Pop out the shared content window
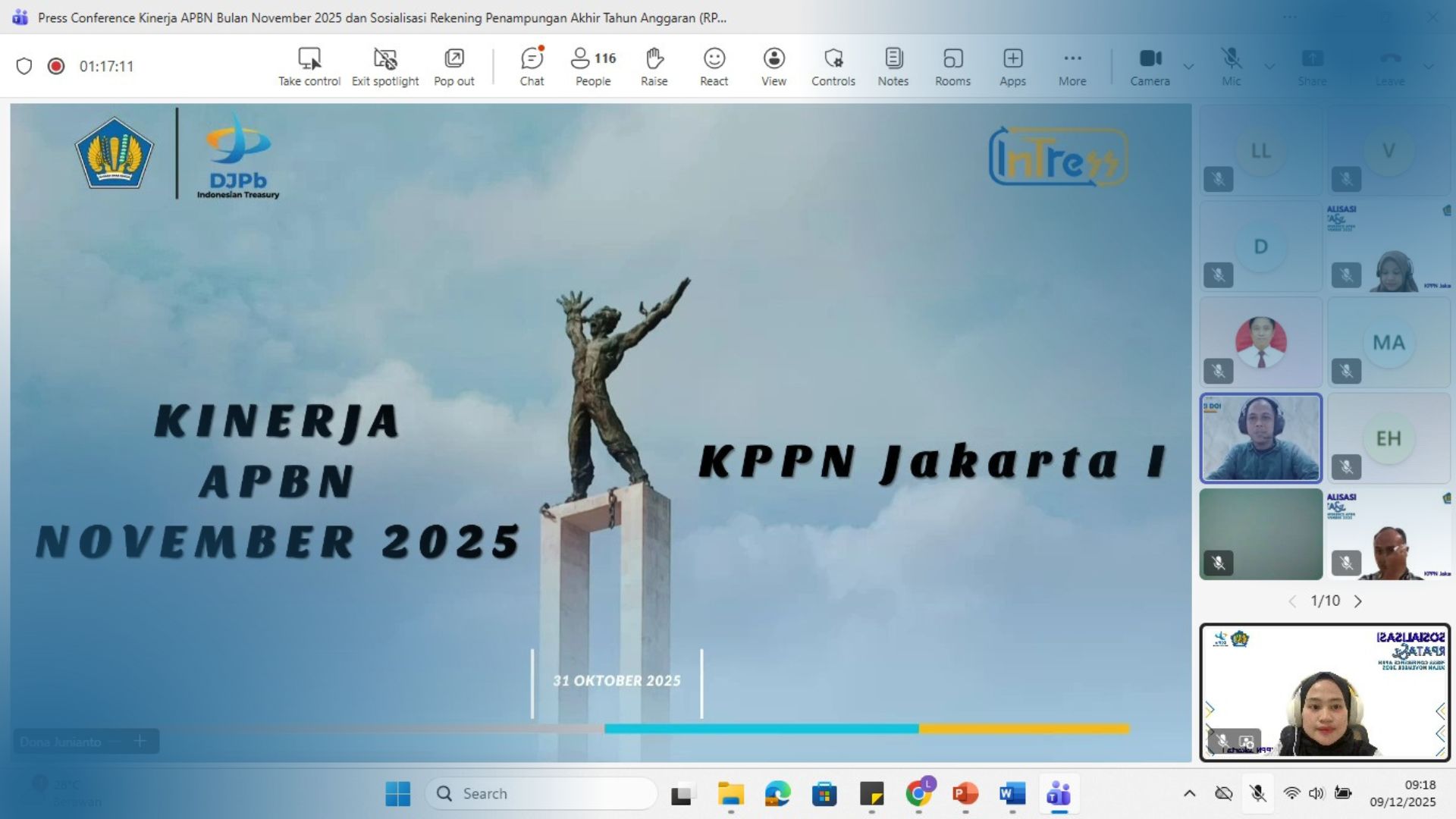 pos(453,67)
